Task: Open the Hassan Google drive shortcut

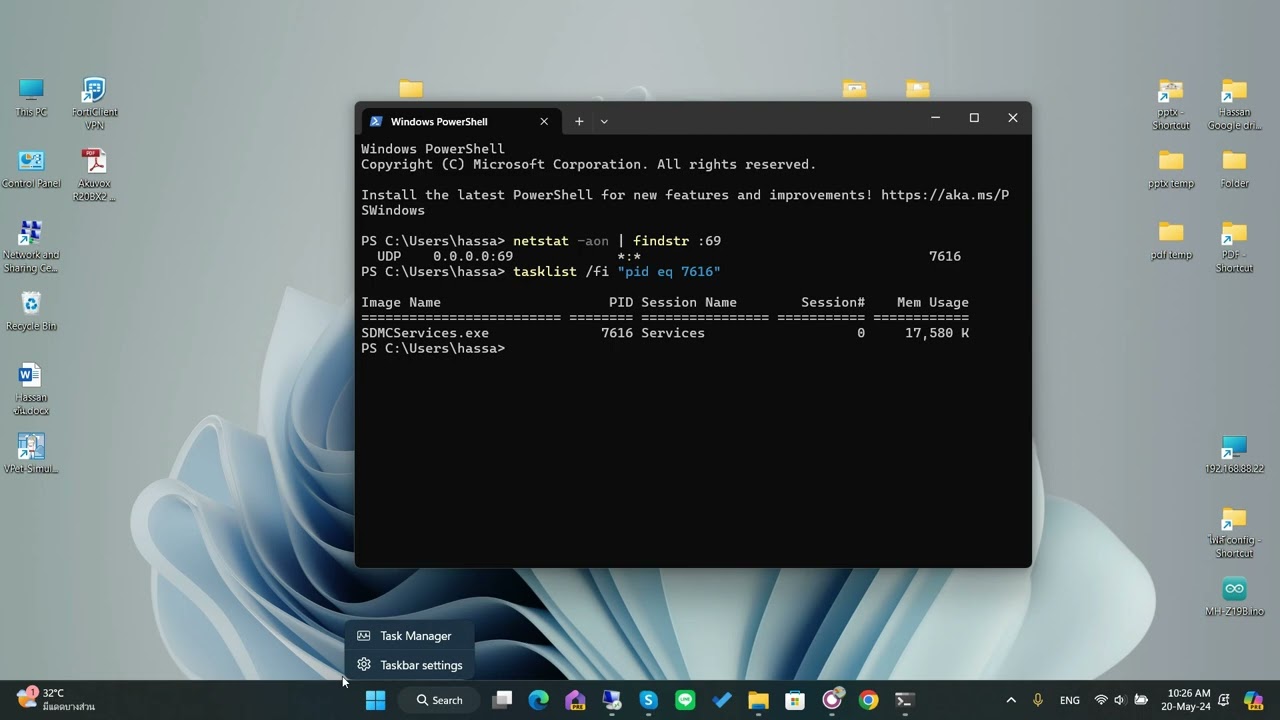Action: [1234, 104]
